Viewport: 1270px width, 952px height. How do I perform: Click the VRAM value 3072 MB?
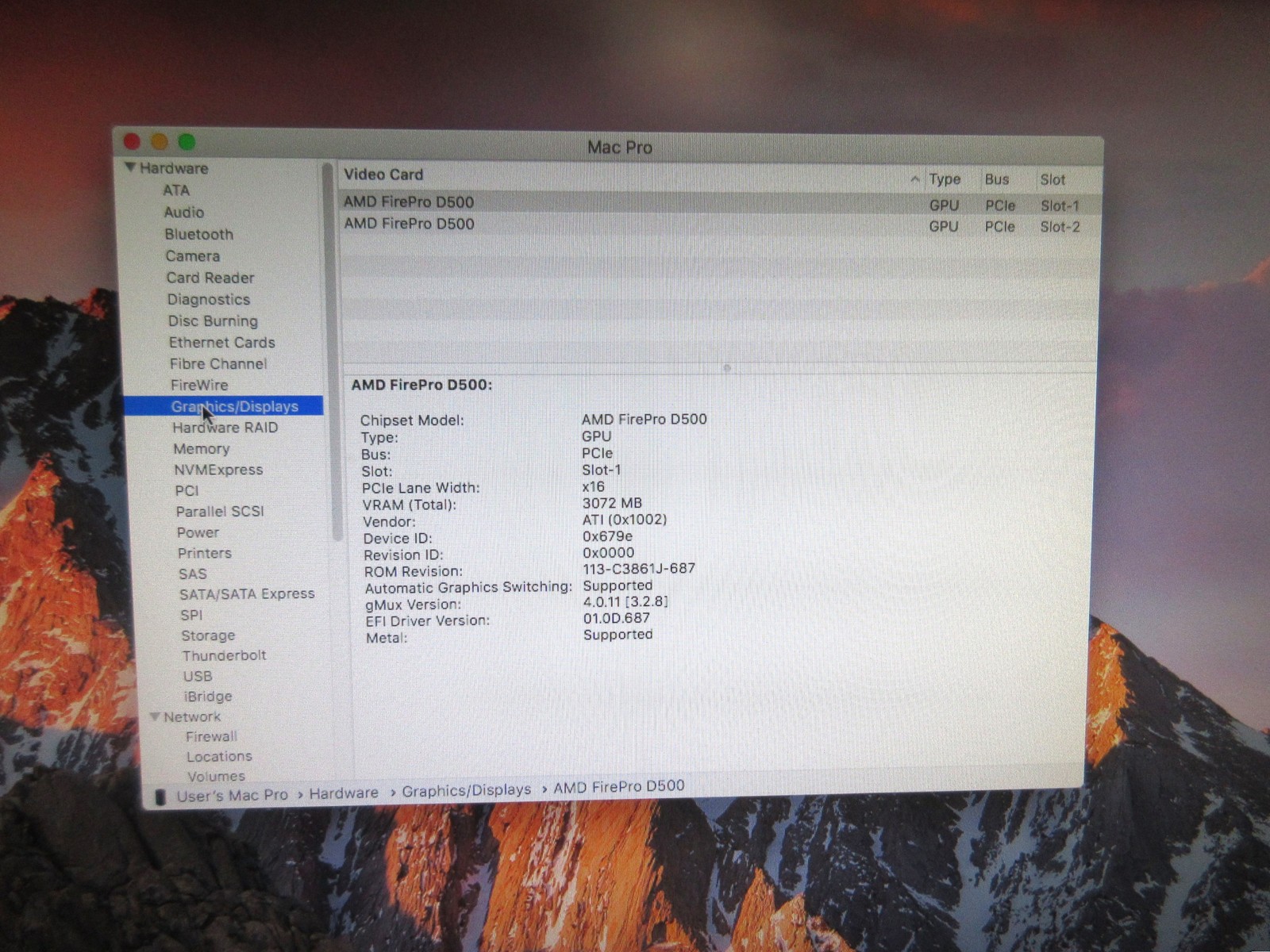pos(612,503)
